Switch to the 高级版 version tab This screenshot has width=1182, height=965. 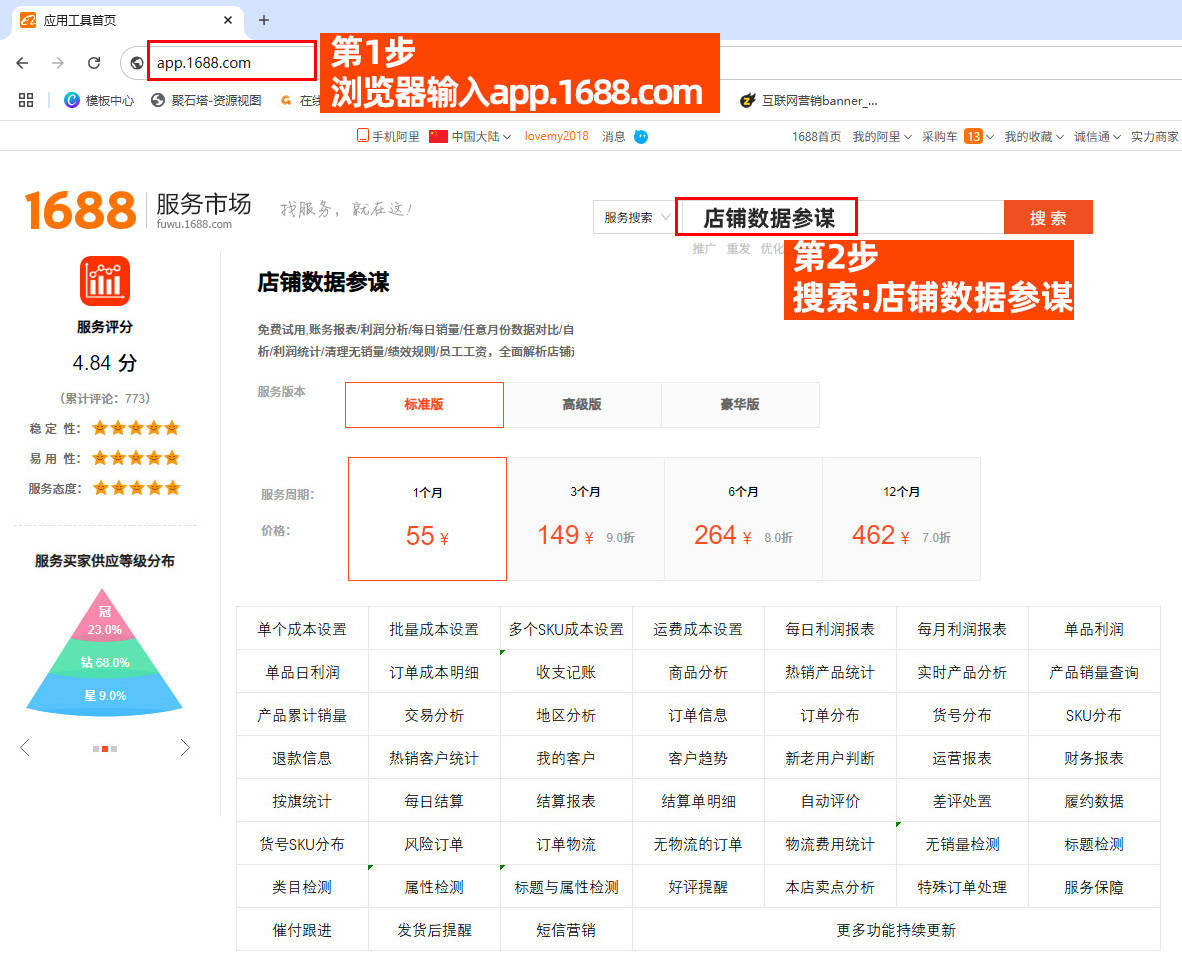582,405
